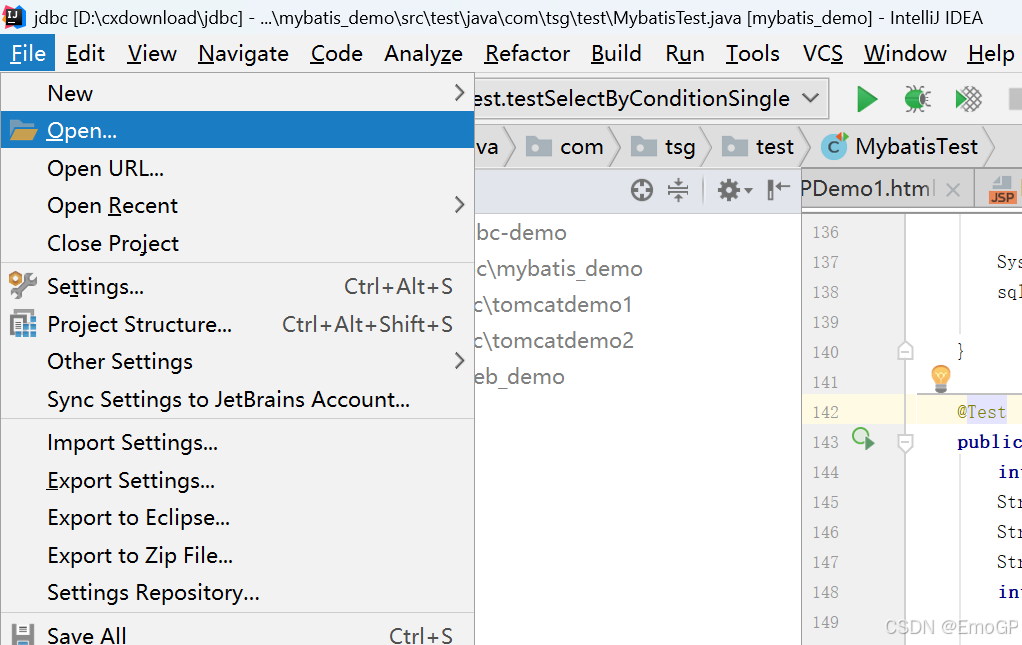The width and height of the screenshot is (1022, 645).
Task: Open the File menu
Action: pos(28,53)
